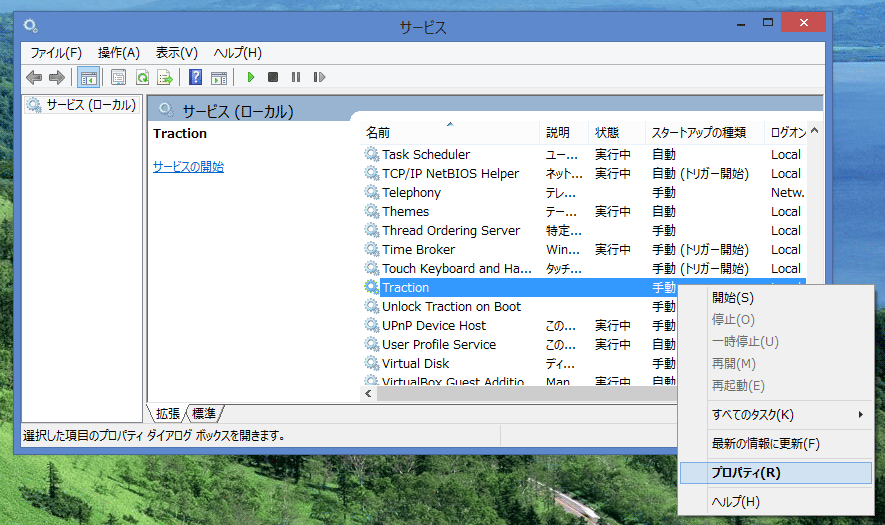Click the Forward arrow toolbar icon
The width and height of the screenshot is (885, 525).
coord(57,77)
